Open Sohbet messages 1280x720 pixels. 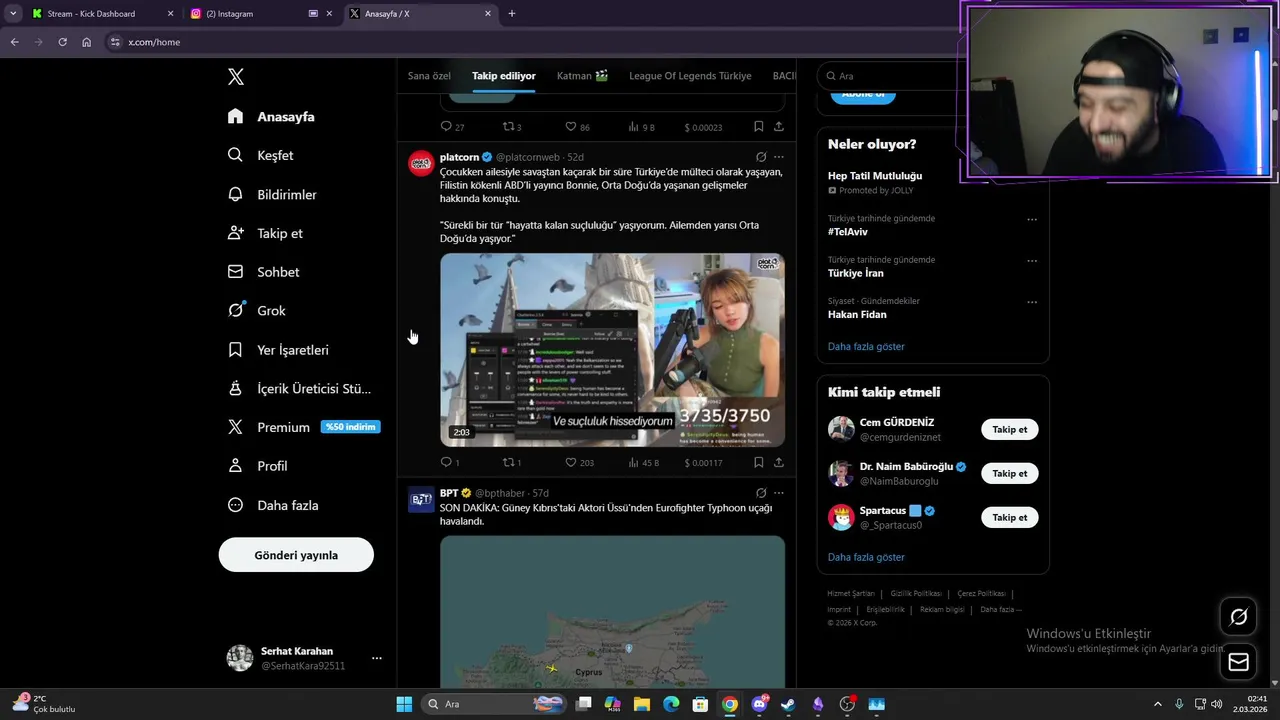263,272
